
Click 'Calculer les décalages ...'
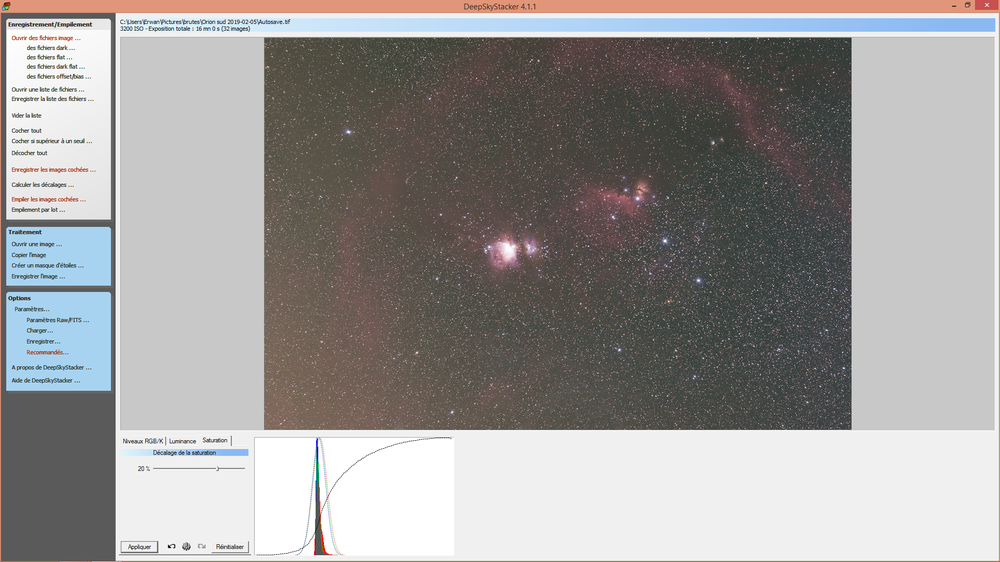43,184
